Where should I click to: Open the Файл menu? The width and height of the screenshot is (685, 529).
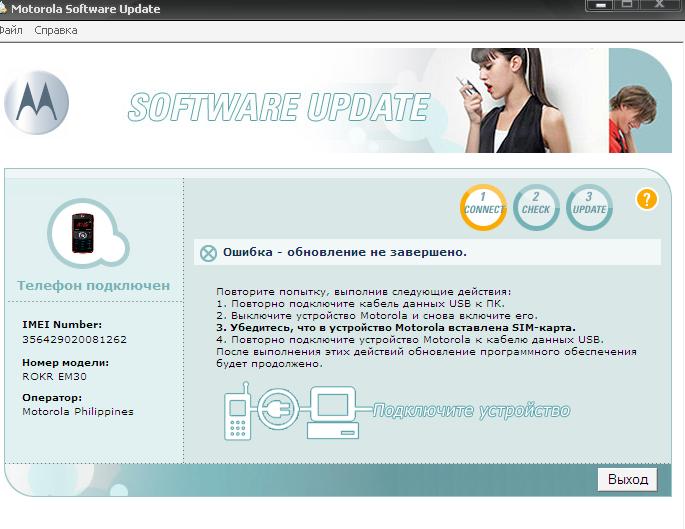[11, 31]
